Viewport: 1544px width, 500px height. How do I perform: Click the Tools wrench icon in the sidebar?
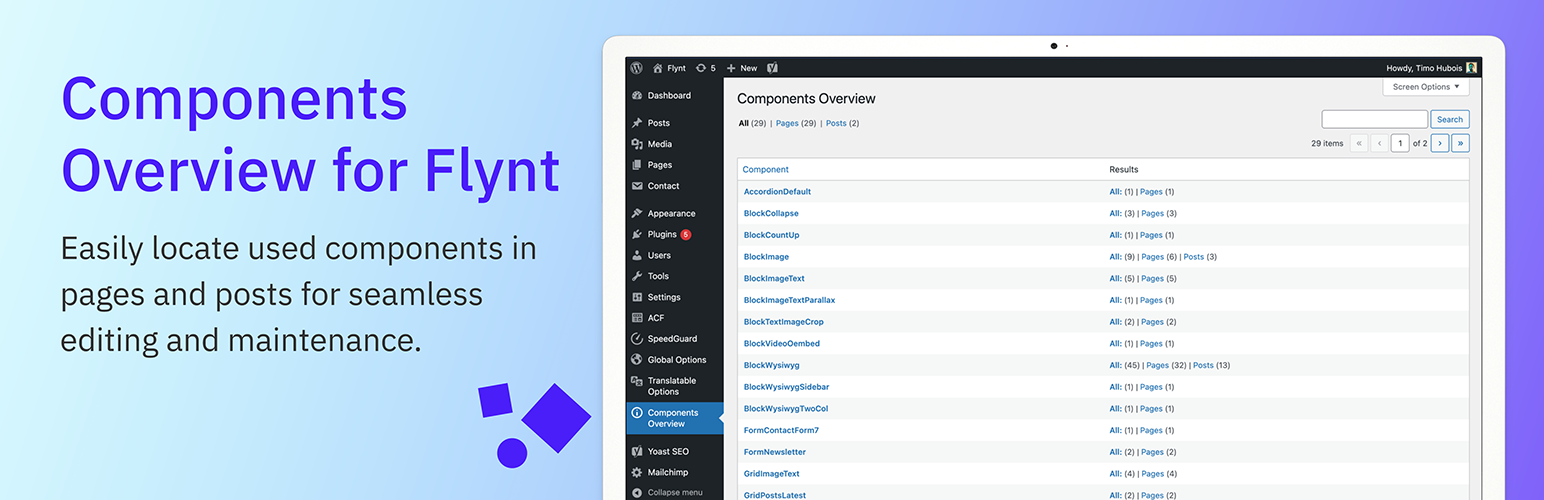click(637, 276)
